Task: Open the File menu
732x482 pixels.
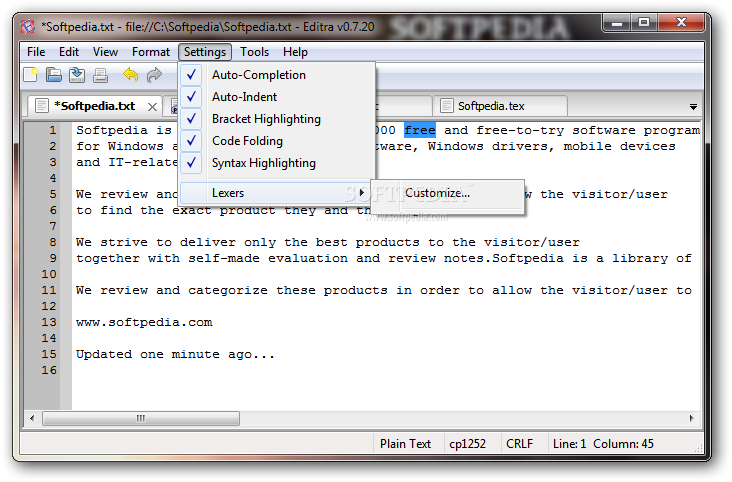Action: (36, 52)
